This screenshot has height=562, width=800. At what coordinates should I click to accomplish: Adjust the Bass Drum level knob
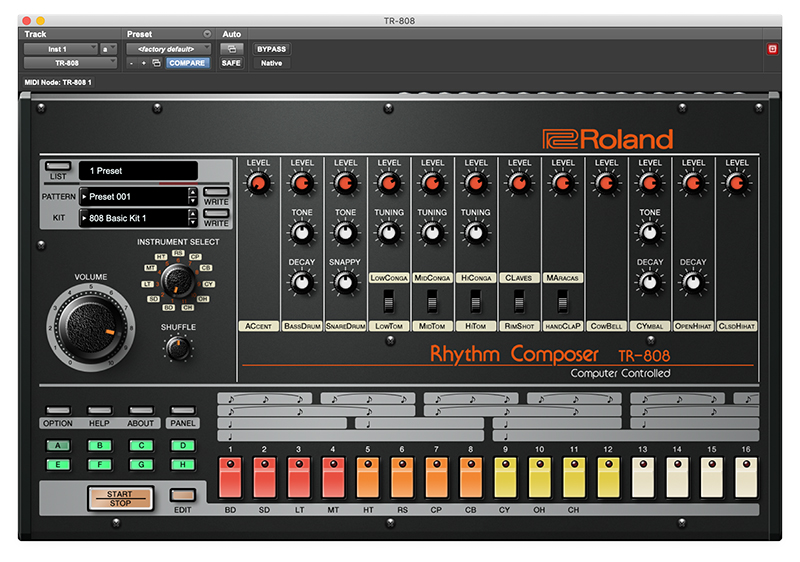click(302, 183)
